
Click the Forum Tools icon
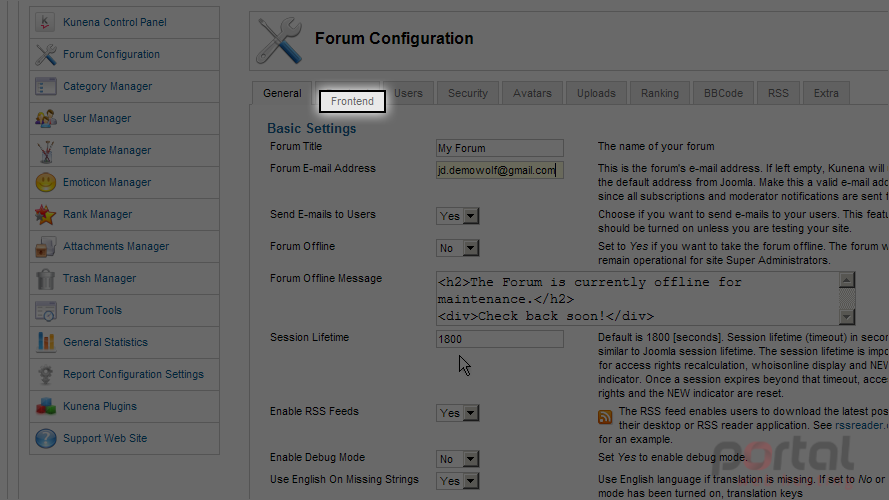tap(45, 311)
